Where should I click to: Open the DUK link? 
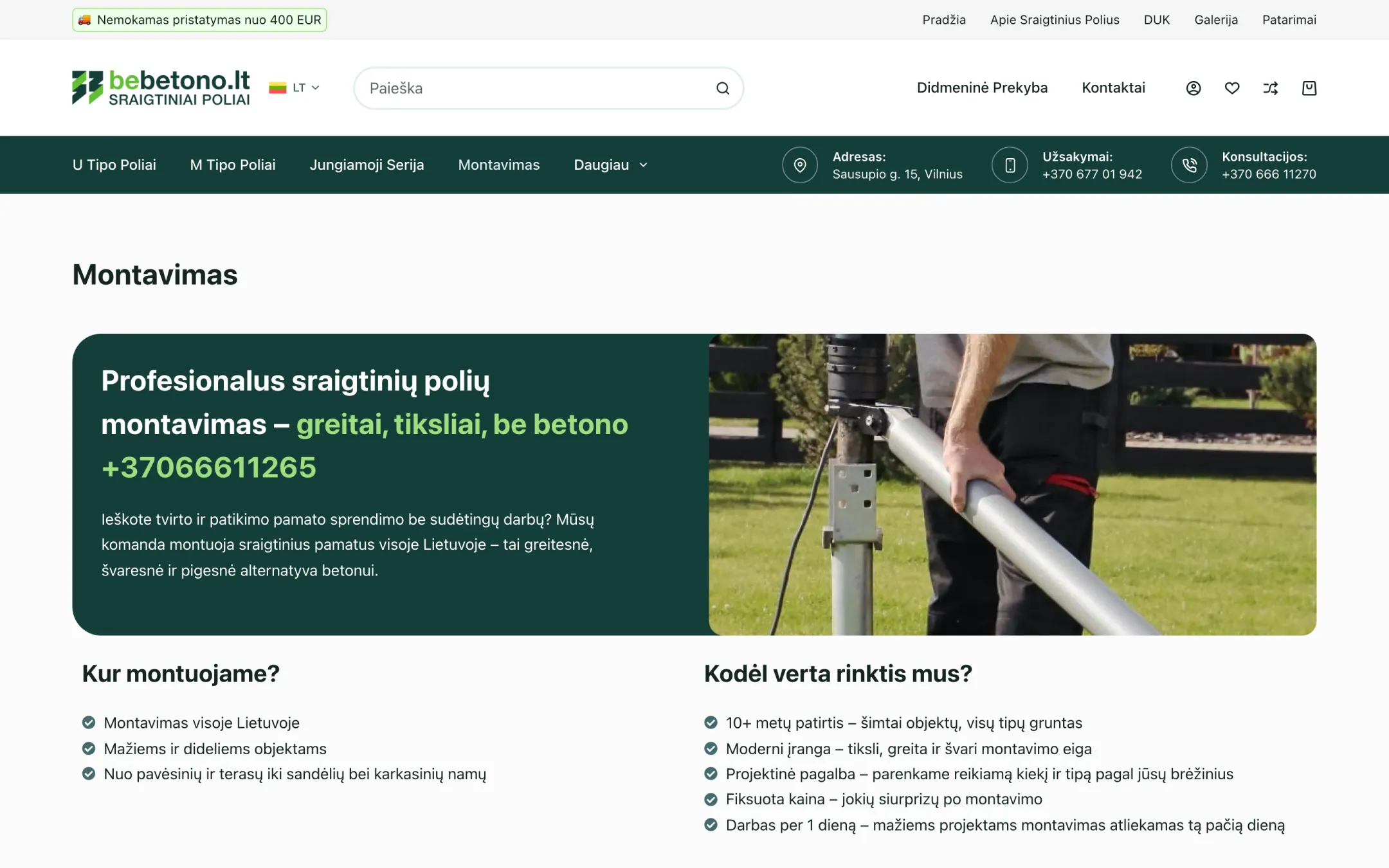(1157, 20)
